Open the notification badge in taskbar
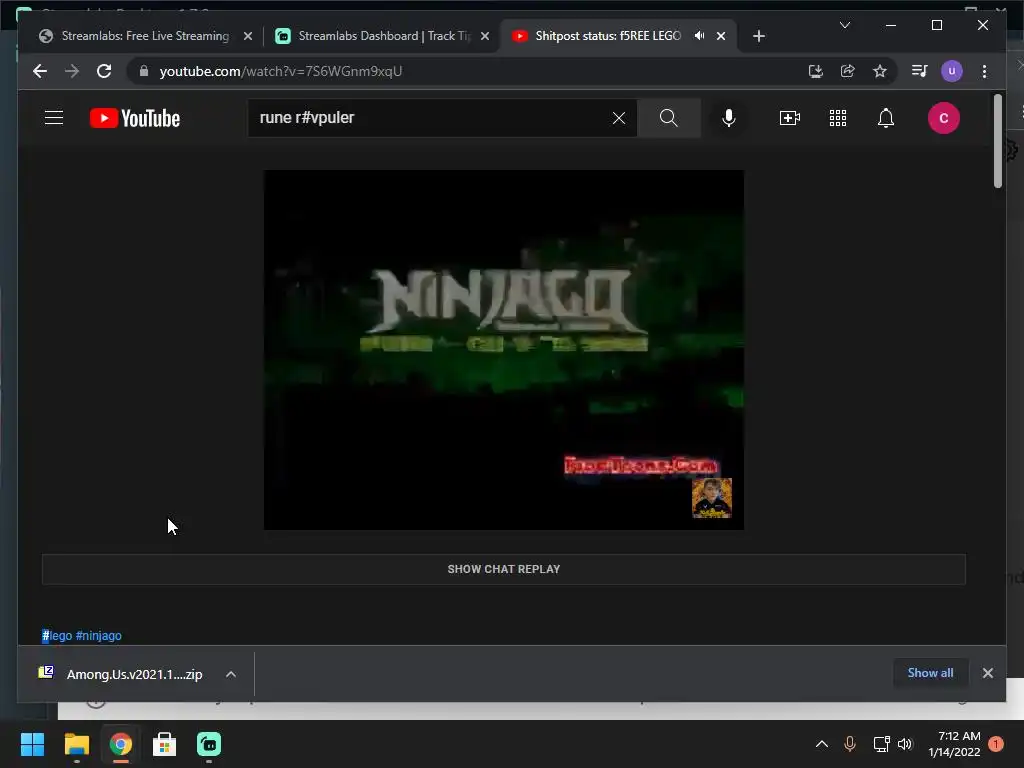Screen dimensions: 1024x768 click(x=996, y=744)
